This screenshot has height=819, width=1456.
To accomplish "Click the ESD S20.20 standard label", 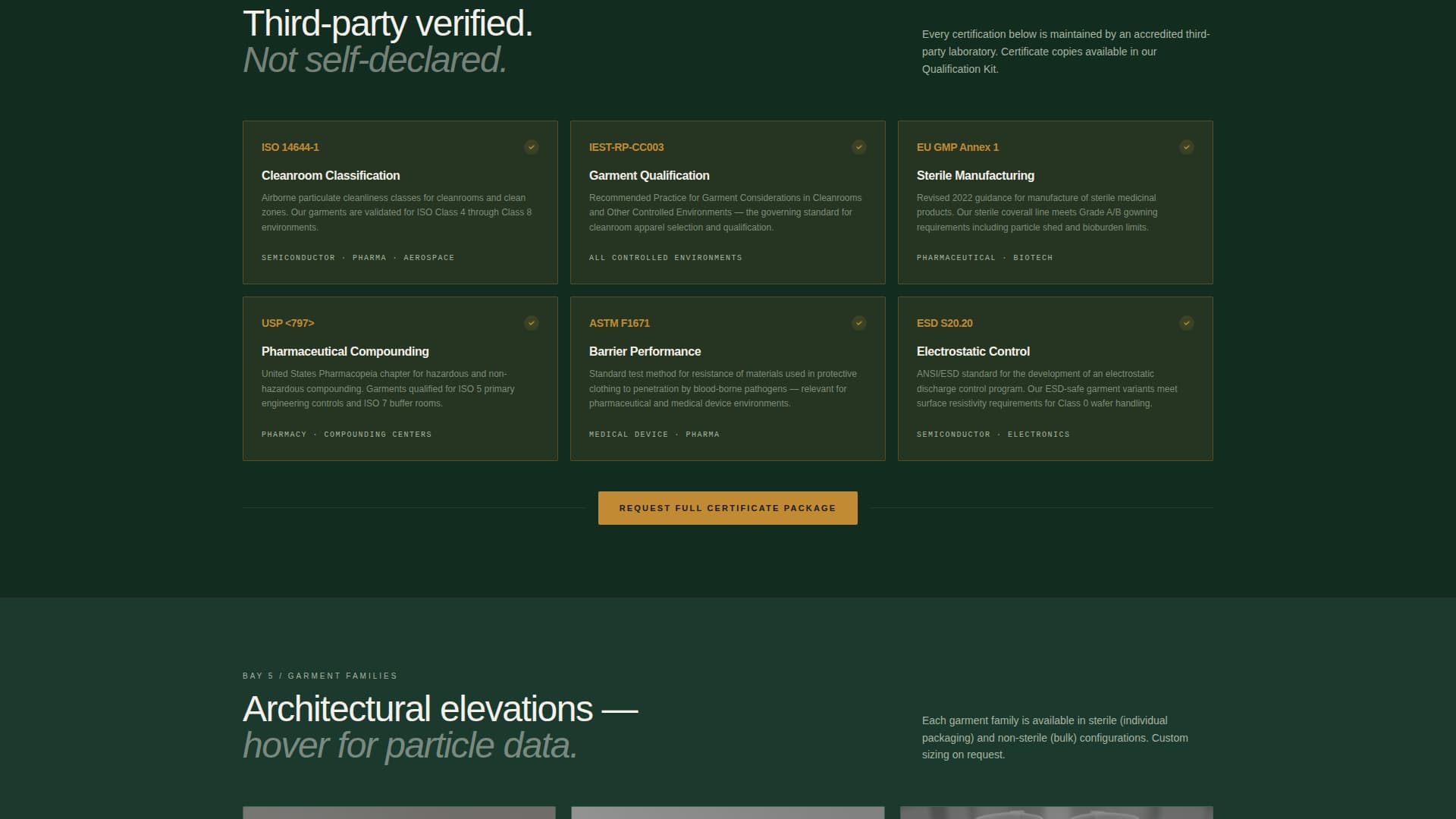I will pos(944,323).
